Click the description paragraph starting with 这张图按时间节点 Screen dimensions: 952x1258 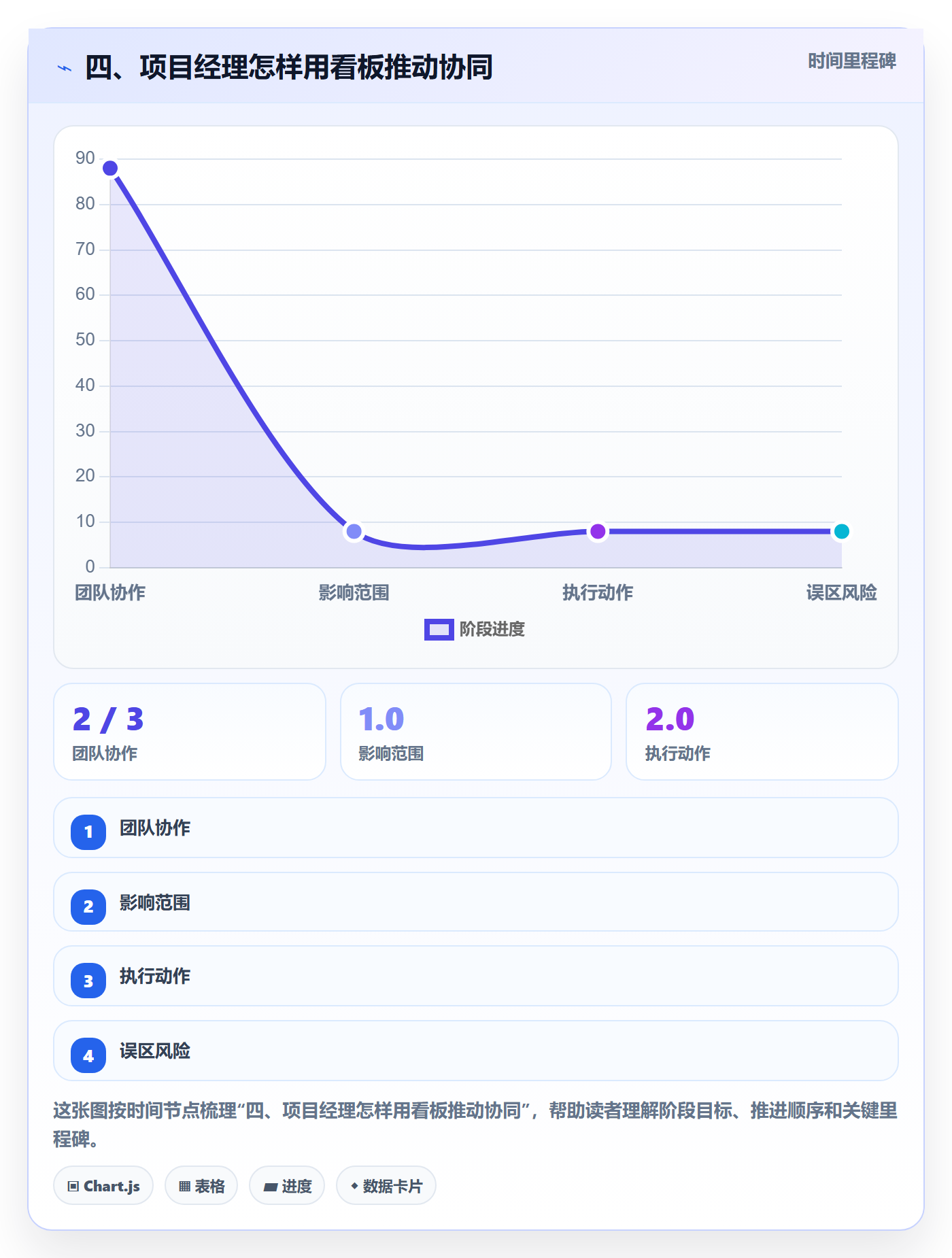click(x=475, y=1125)
